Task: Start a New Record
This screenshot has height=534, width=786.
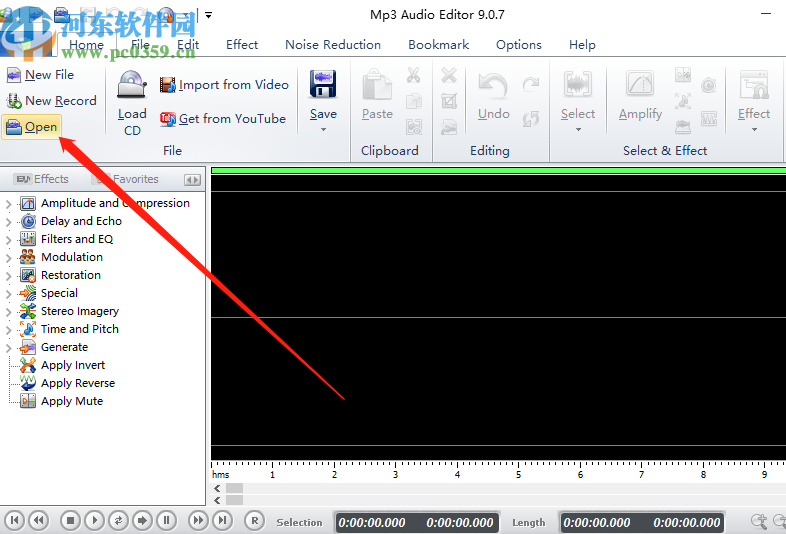Action: click(51, 101)
